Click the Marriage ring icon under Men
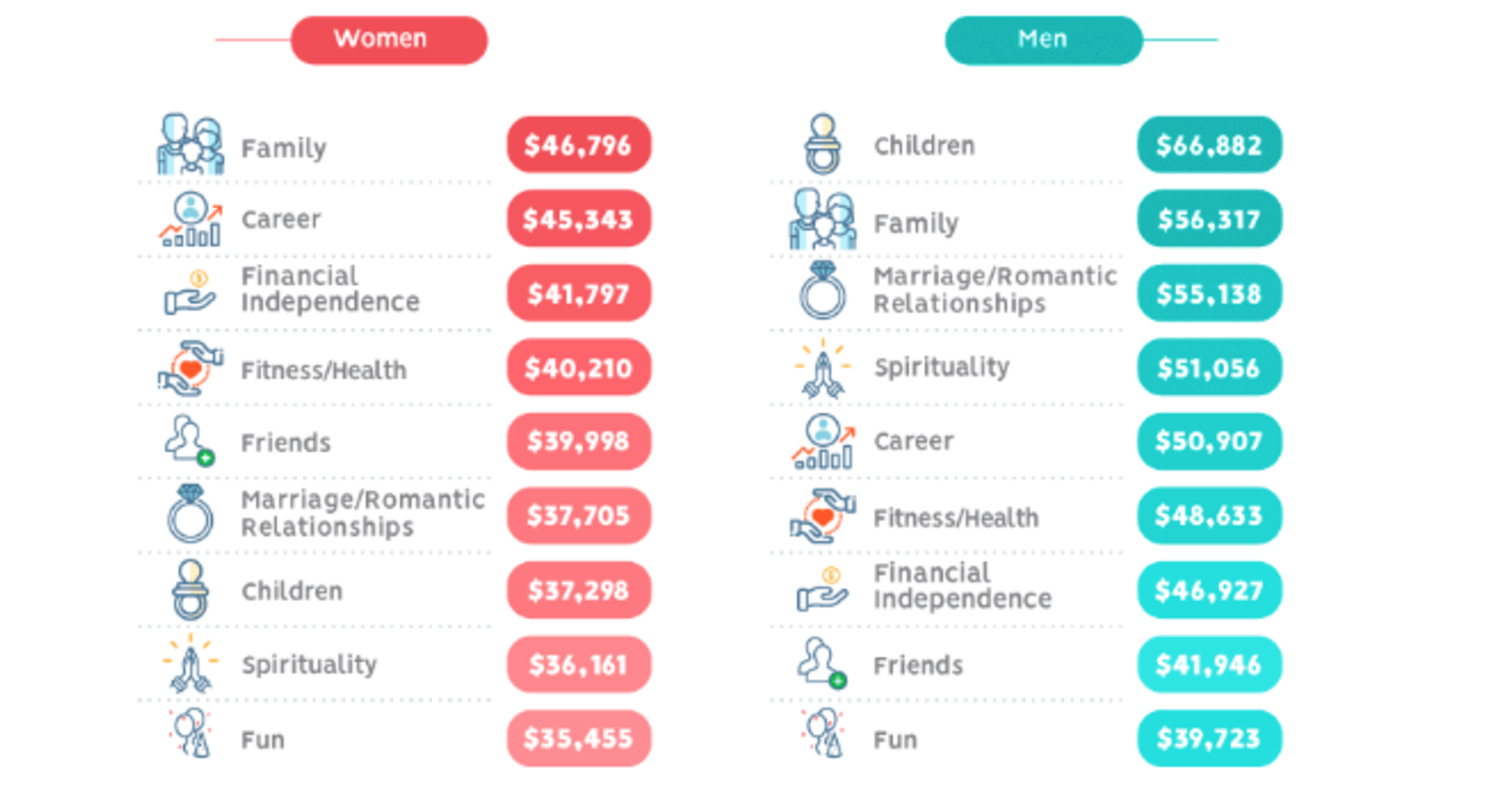This screenshot has width=1512, height=792. [x=822, y=291]
